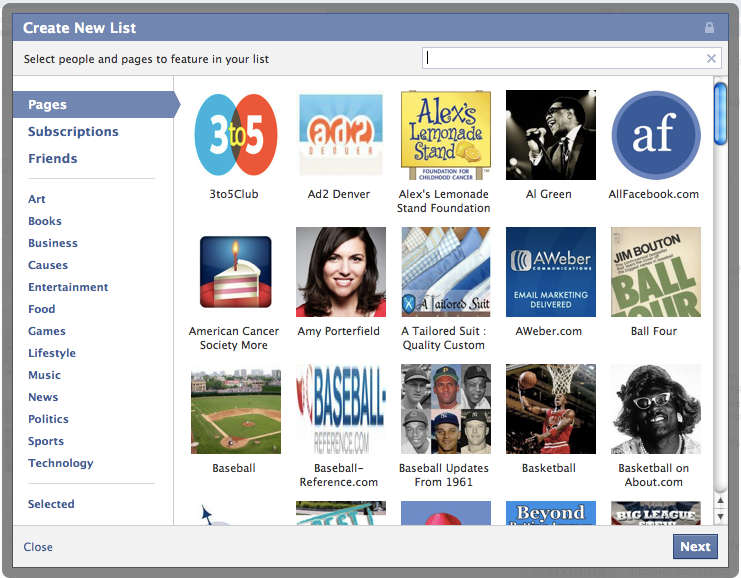
Task: View the Selected items list
Action: point(51,504)
